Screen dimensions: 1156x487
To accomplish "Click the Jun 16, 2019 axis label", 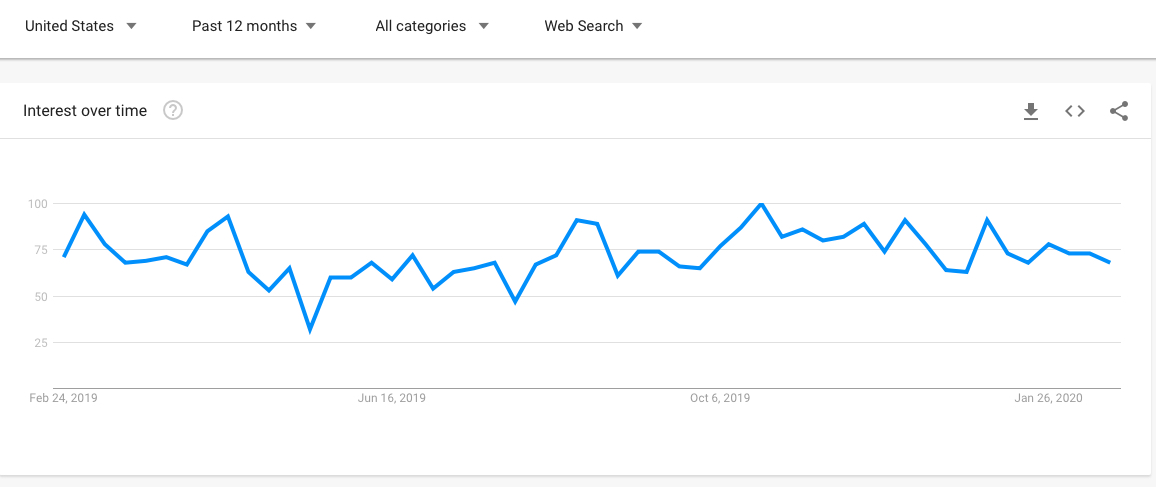I will coord(391,398).
